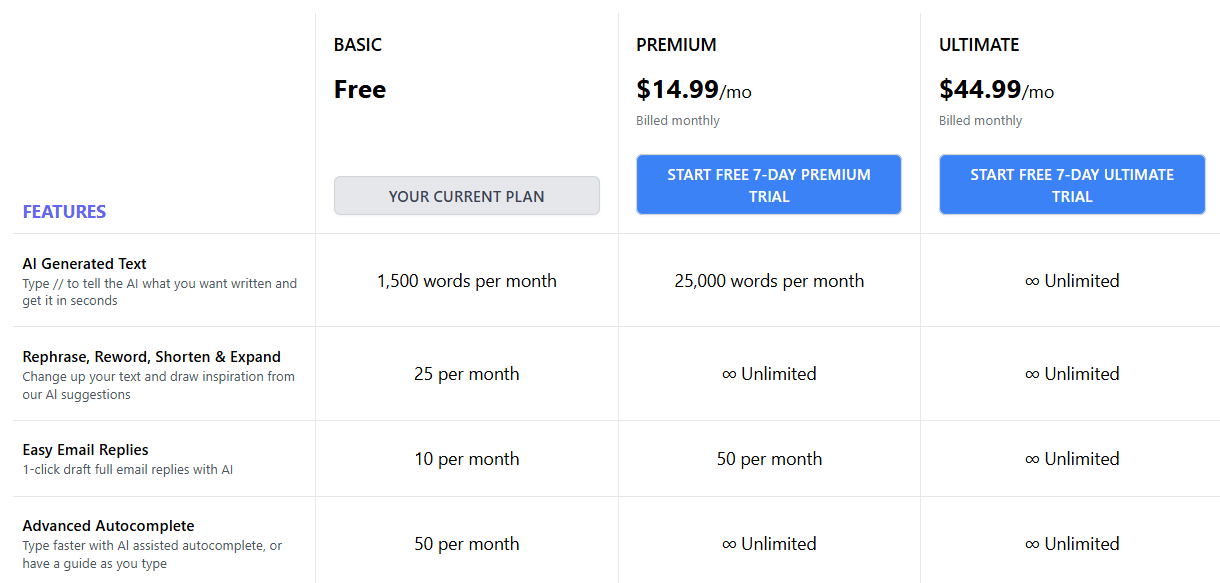Click Basic's 10 per month email replies
Image resolution: width=1220 pixels, height=583 pixels.
coord(466,459)
